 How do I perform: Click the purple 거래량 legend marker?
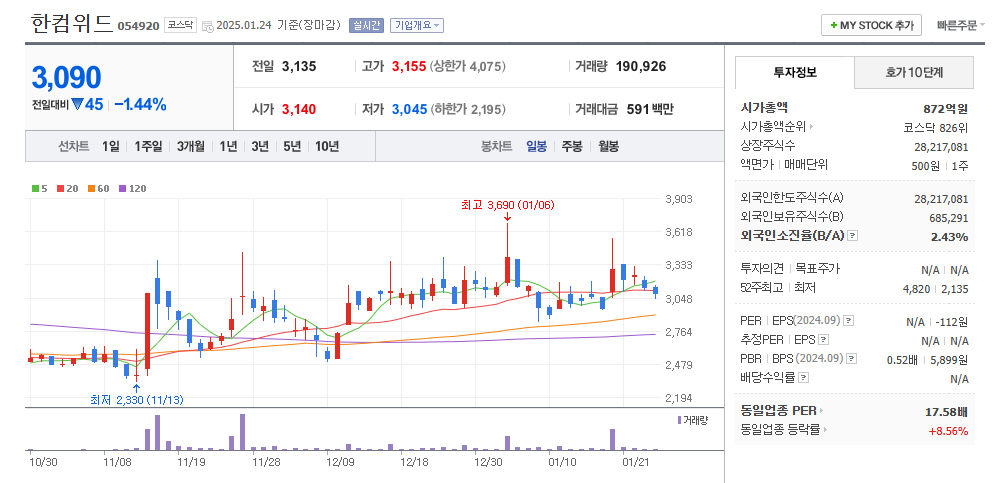(x=679, y=420)
